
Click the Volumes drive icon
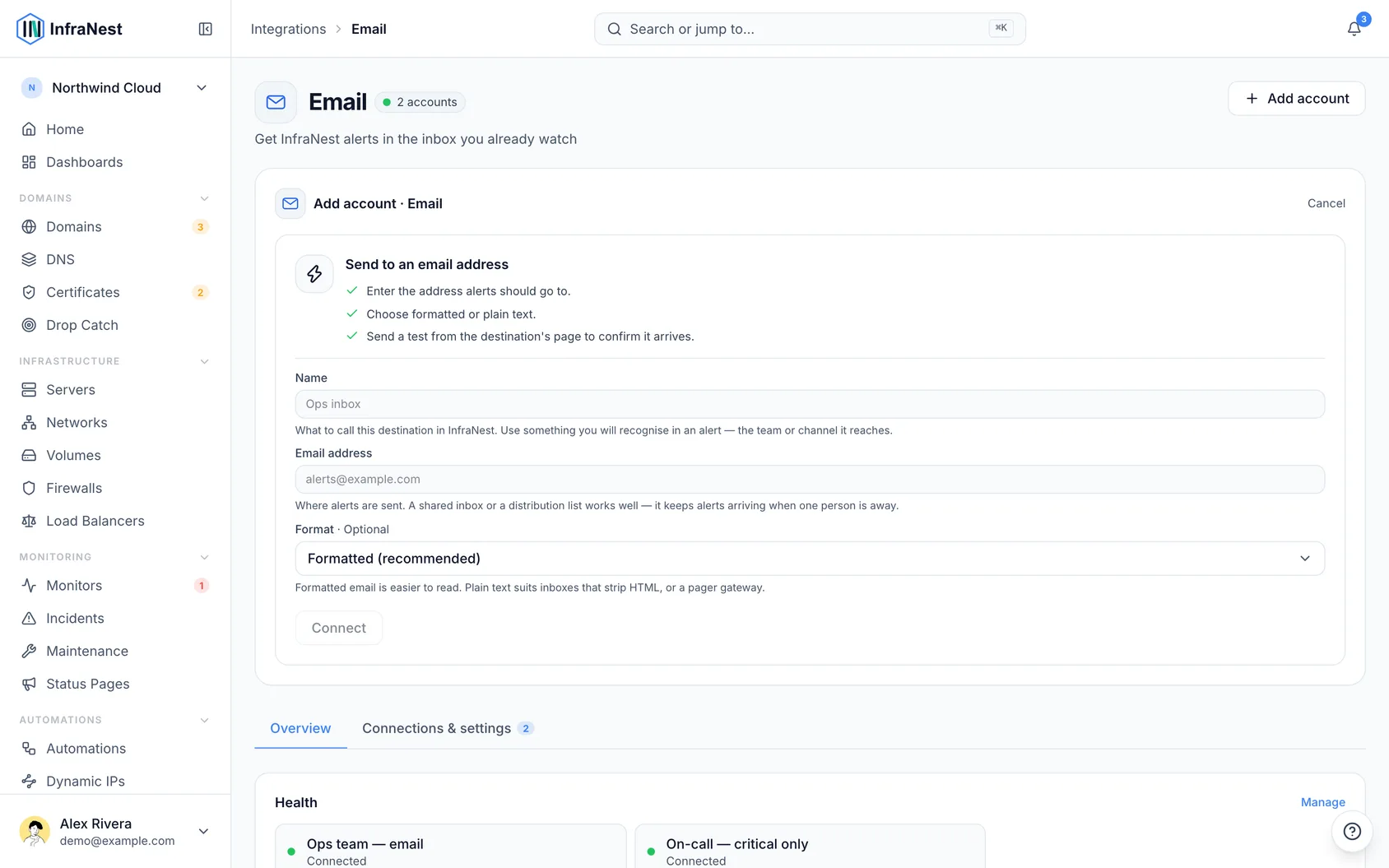(29, 455)
